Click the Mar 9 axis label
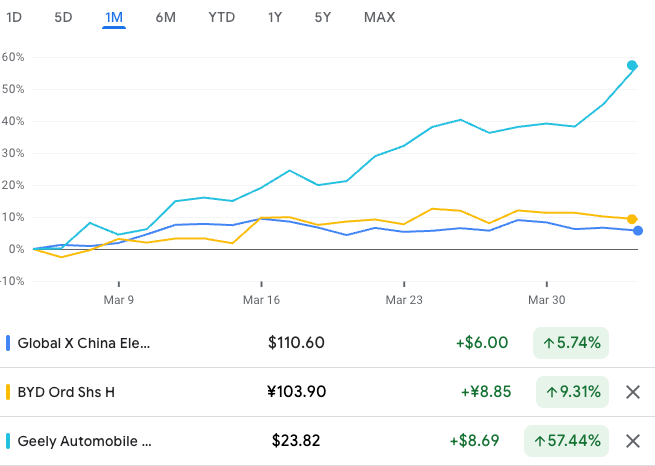Image resolution: width=655 pixels, height=466 pixels. click(119, 300)
